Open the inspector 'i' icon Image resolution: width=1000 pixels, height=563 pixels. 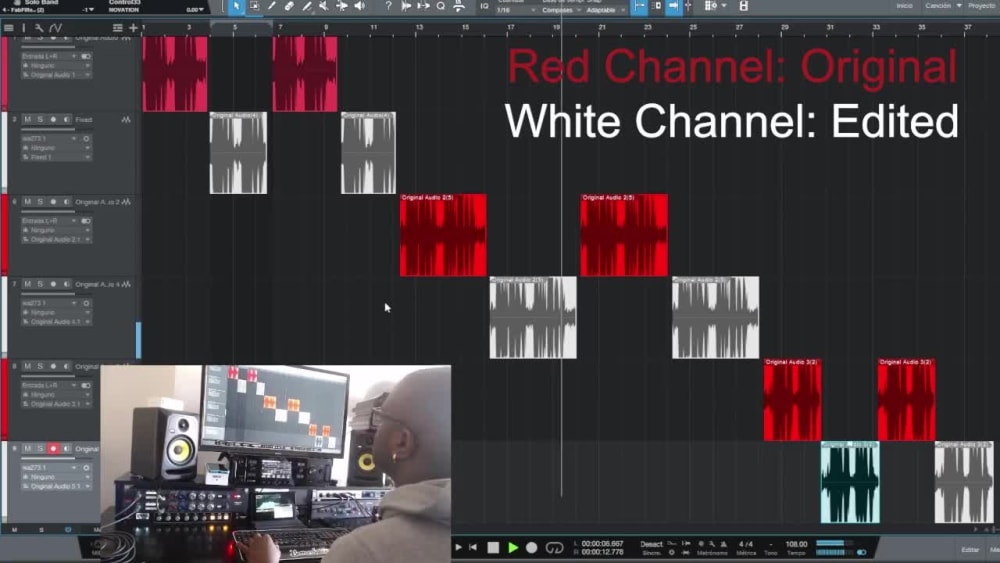pyautogui.click(x=24, y=28)
